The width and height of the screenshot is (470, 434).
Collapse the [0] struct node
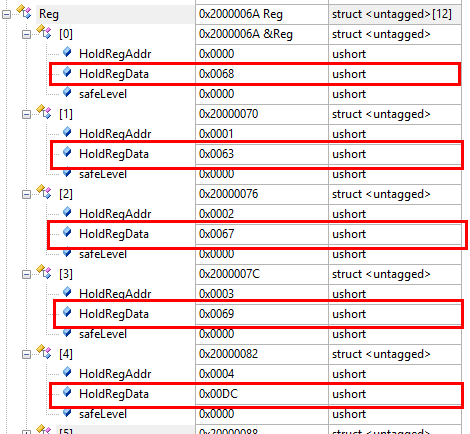pyautogui.click(x=26, y=34)
